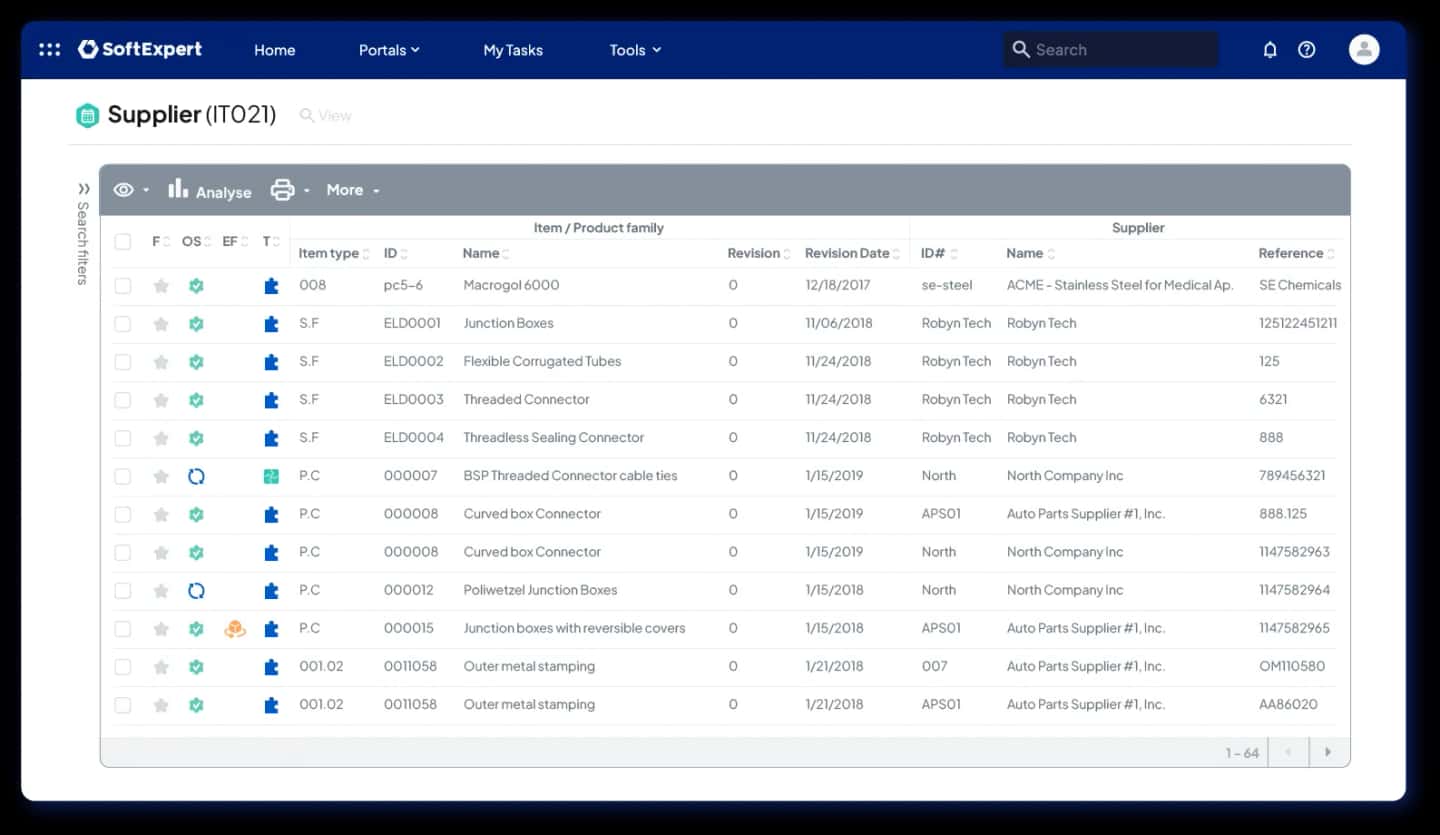Open the help question mark icon
This screenshot has height=835, width=1440.
click(1307, 50)
